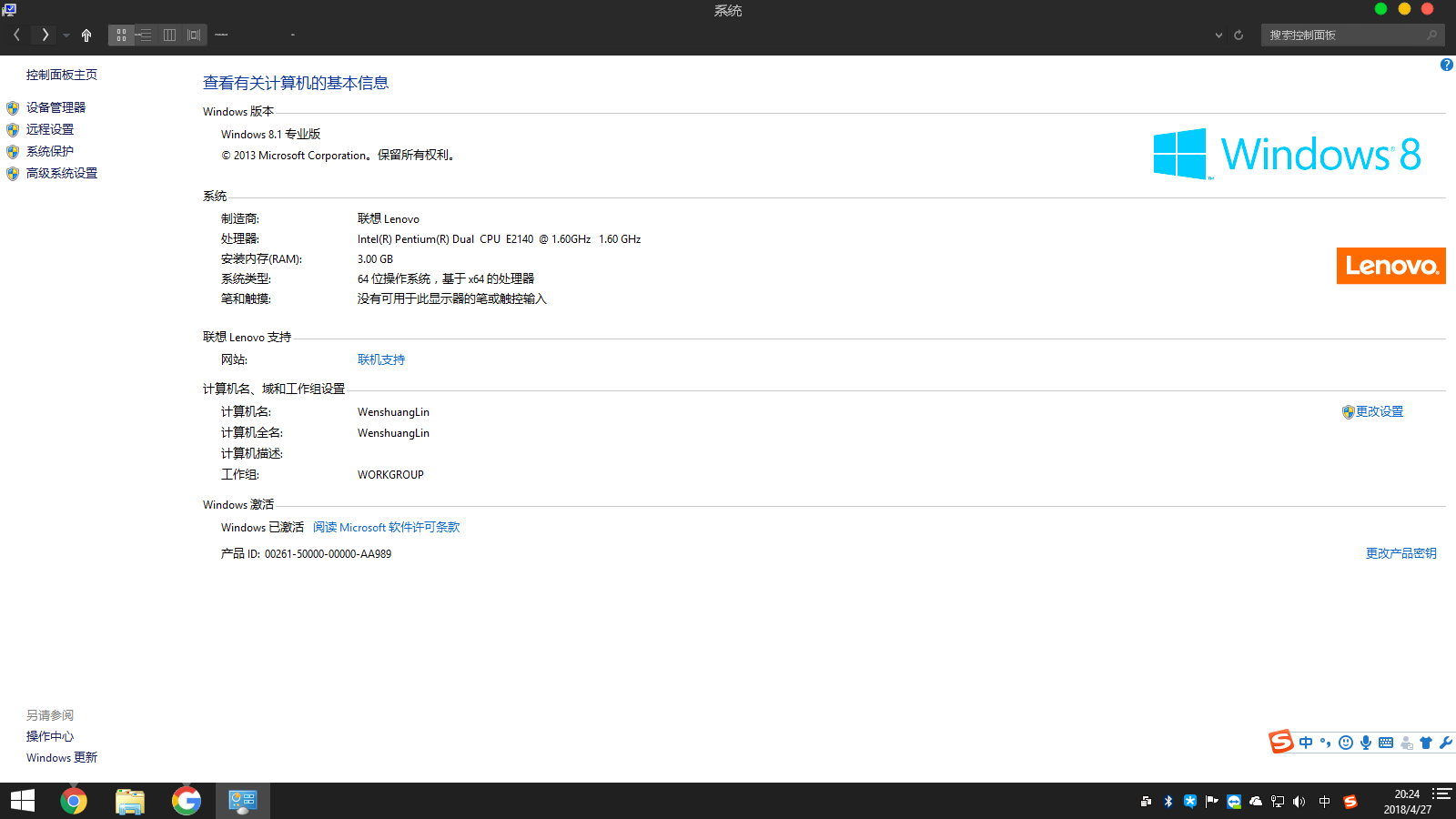Select the icon grid view button

pyautogui.click(x=121, y=35)
